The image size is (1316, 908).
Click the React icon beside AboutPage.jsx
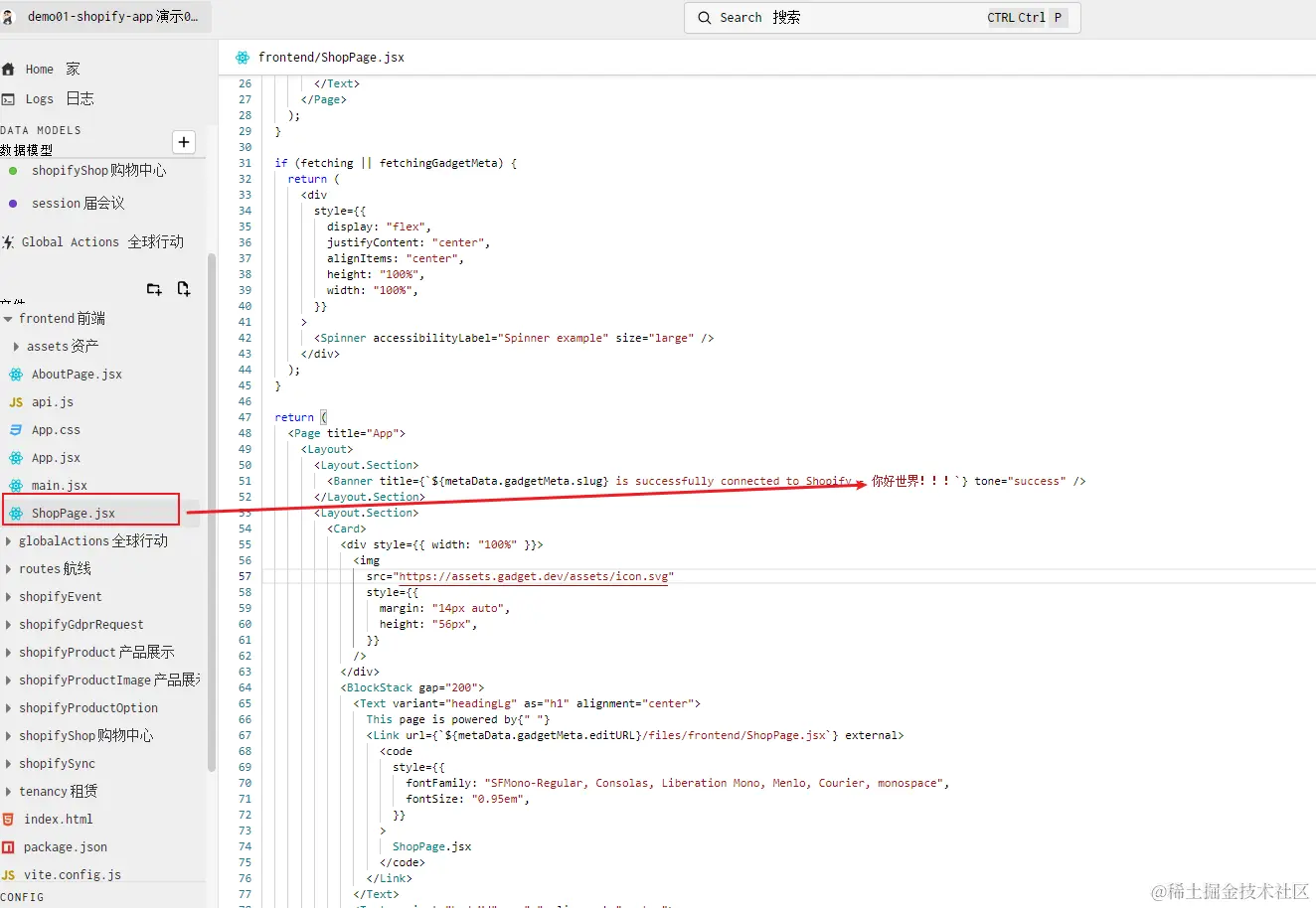coord(16,375)
